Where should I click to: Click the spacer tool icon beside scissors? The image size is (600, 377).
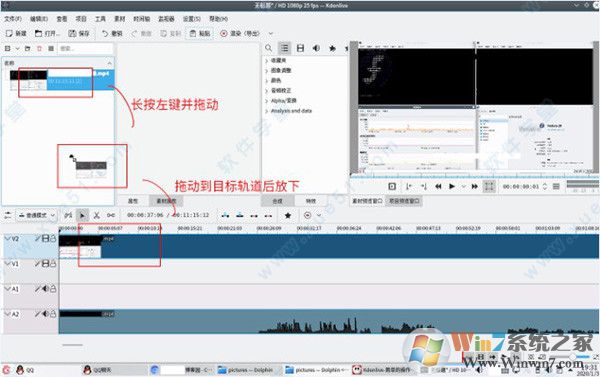(x=111, y=215)
